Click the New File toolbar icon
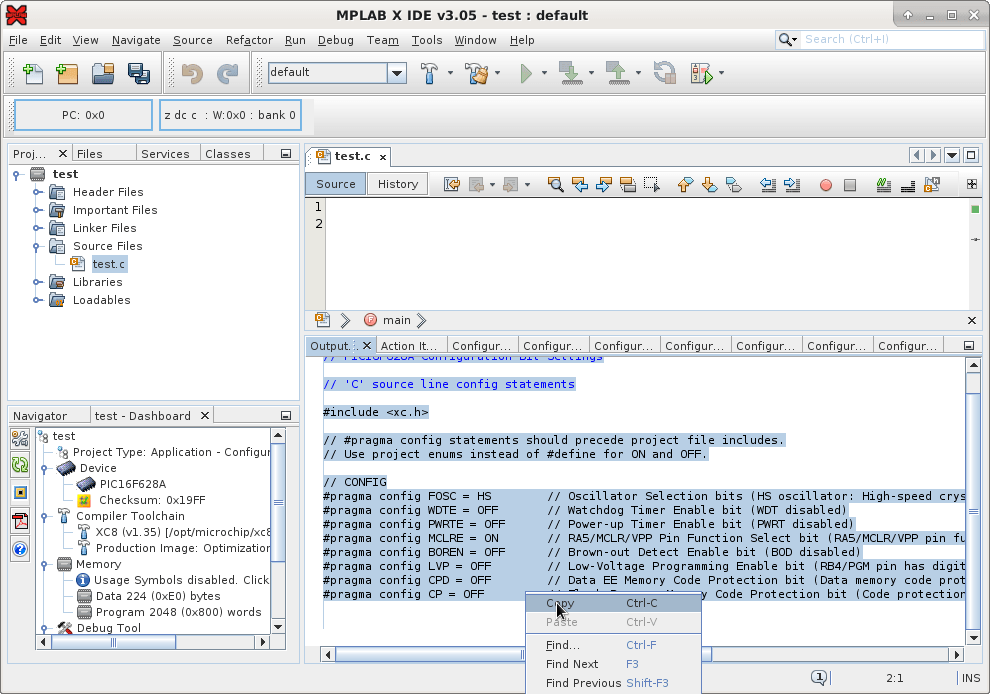 [x=33, y=73]
